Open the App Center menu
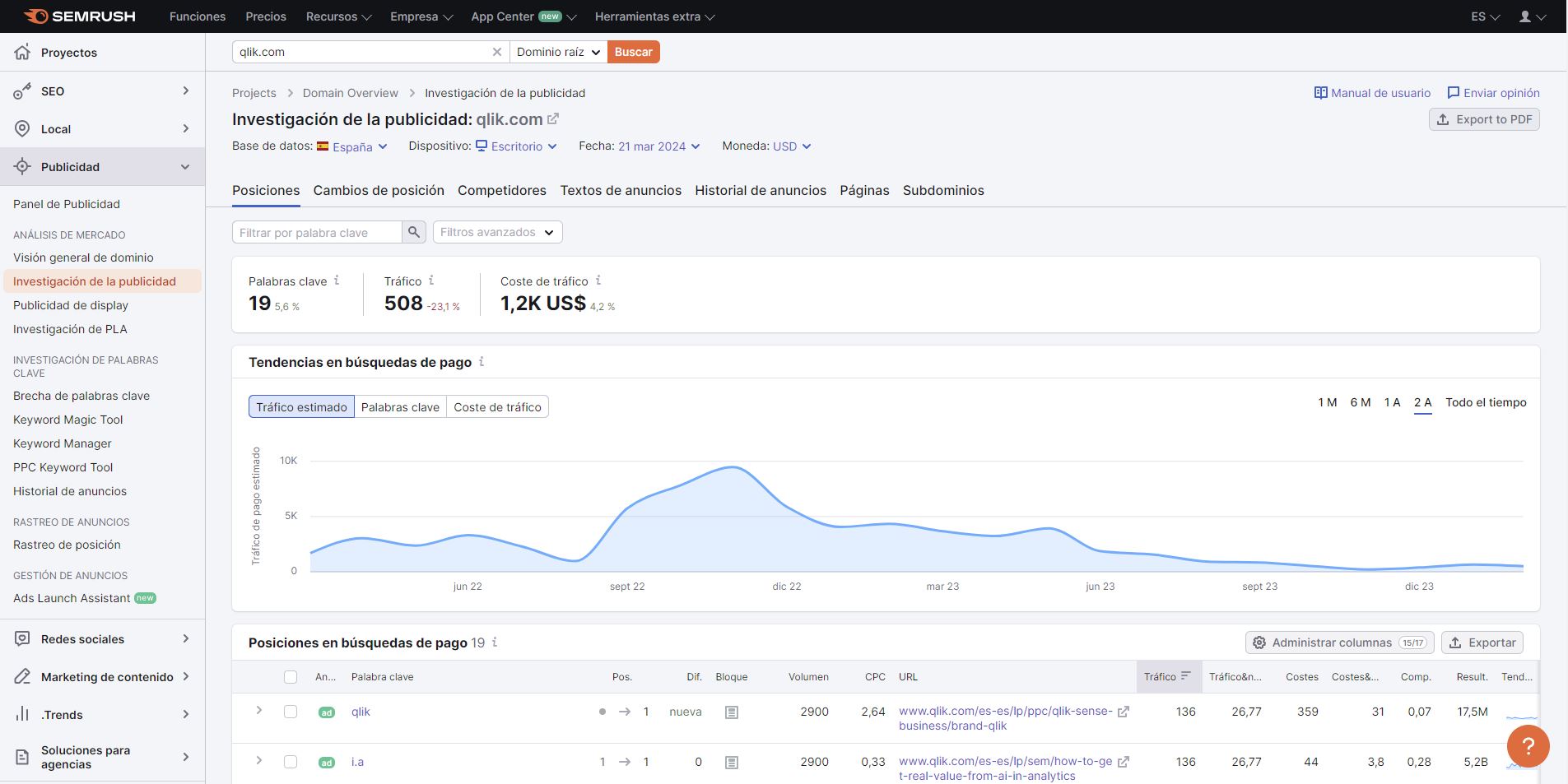This screenshot has width=1568, height=784. click(x=523, y=16)
